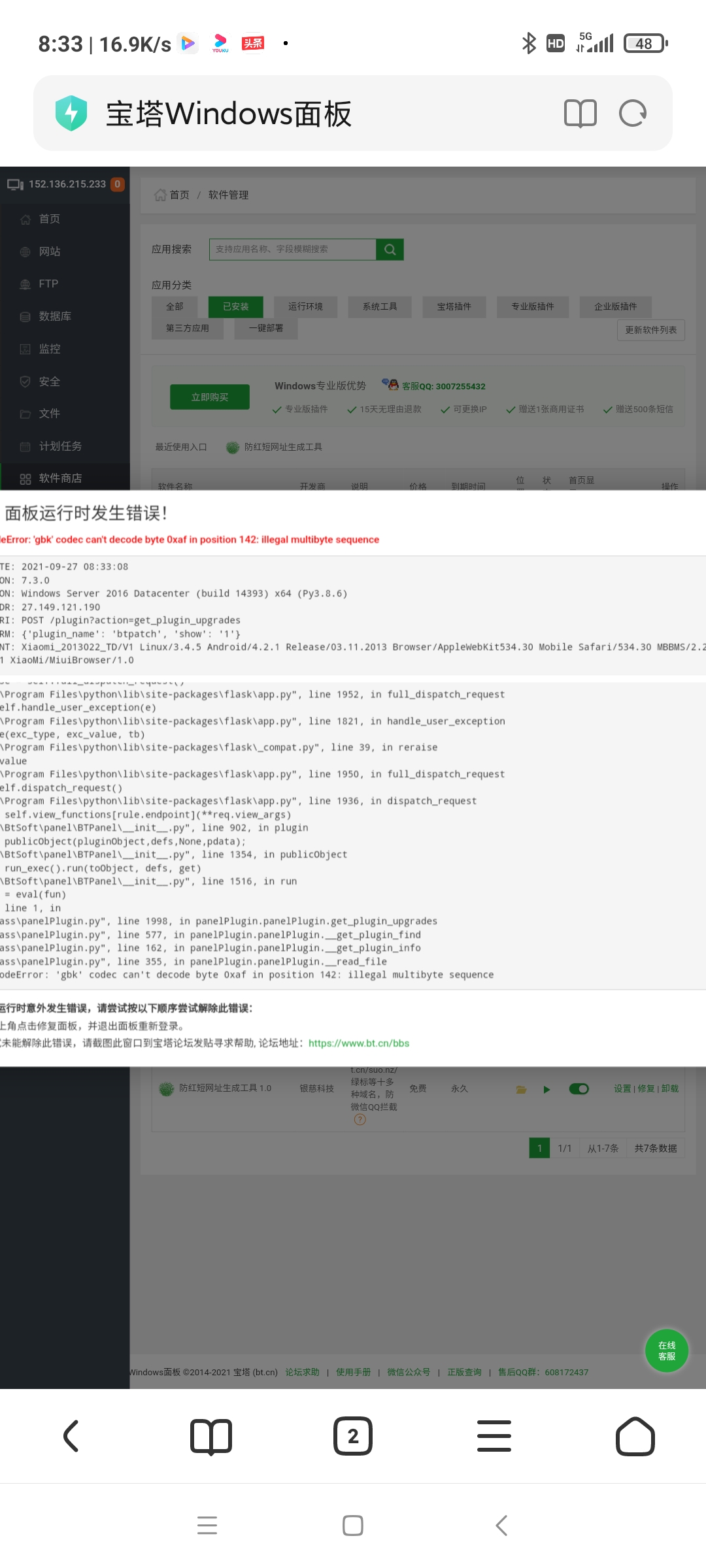706x1568 pixels.
Task: Click the 立即购买 button
Action: 210,397
